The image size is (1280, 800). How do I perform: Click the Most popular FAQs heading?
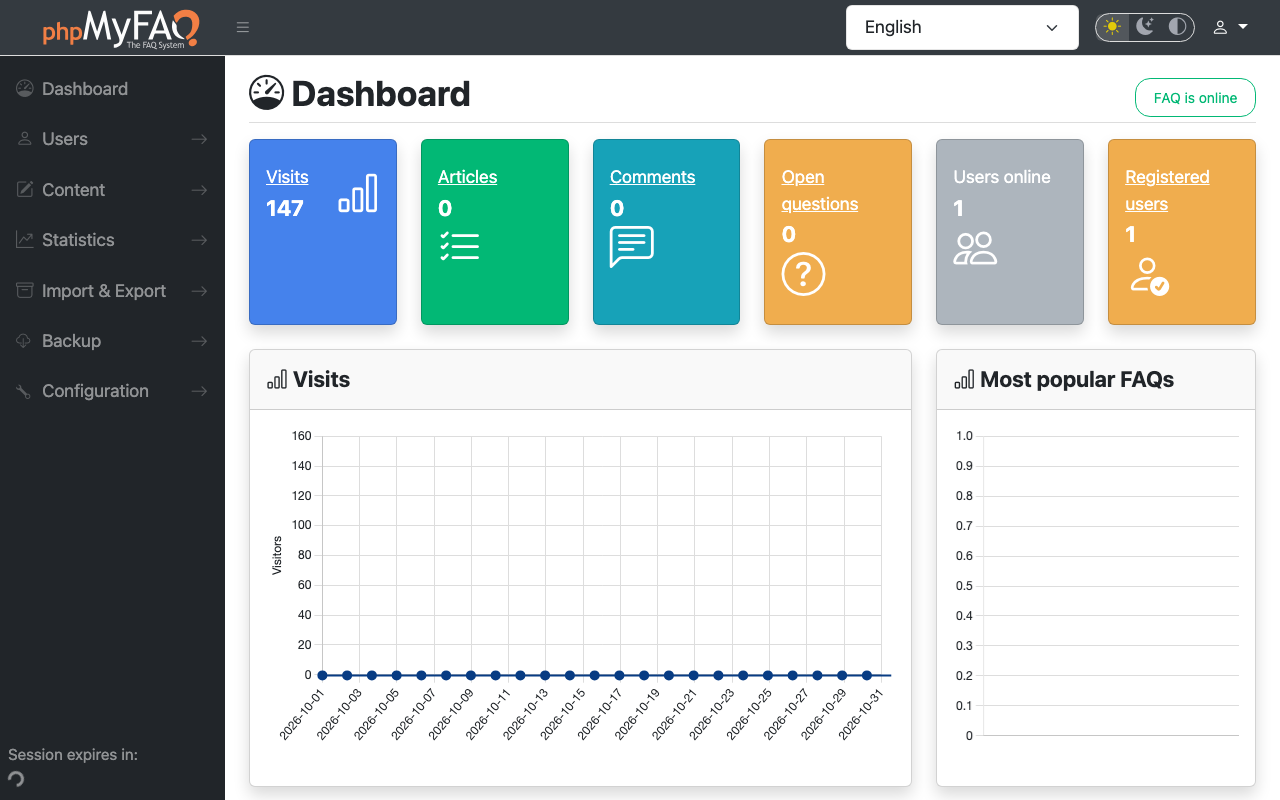(1077, 380)
